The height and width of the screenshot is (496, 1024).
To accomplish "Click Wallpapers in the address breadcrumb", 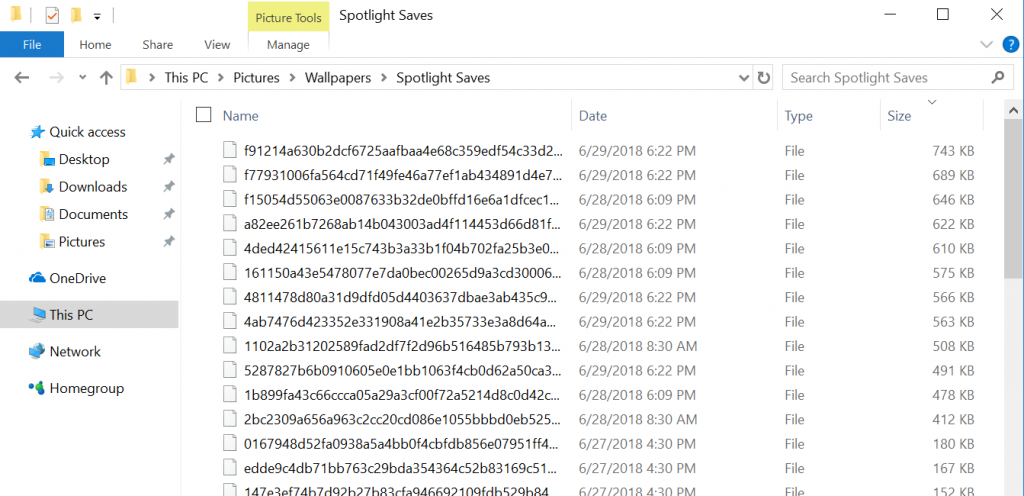I will click(338, 78).
